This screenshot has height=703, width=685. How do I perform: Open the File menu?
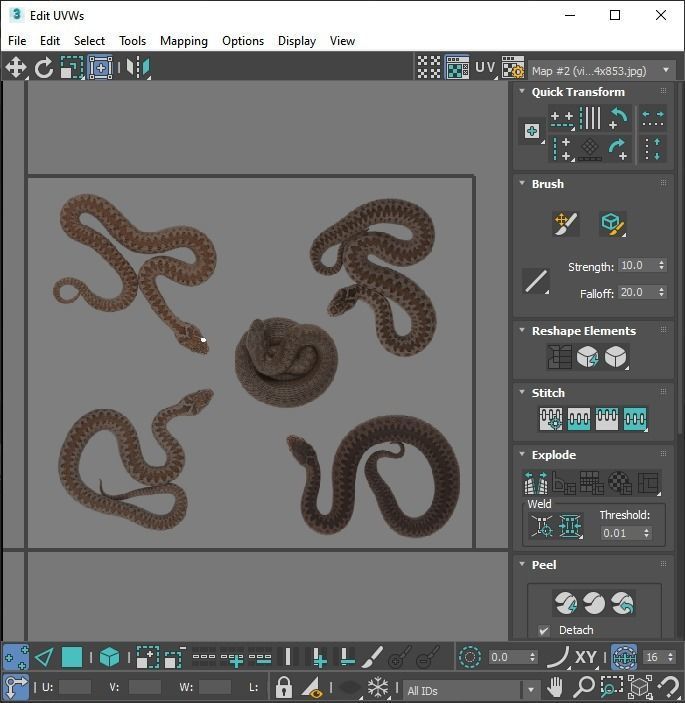pyautogui.click(x=17, y=41)
